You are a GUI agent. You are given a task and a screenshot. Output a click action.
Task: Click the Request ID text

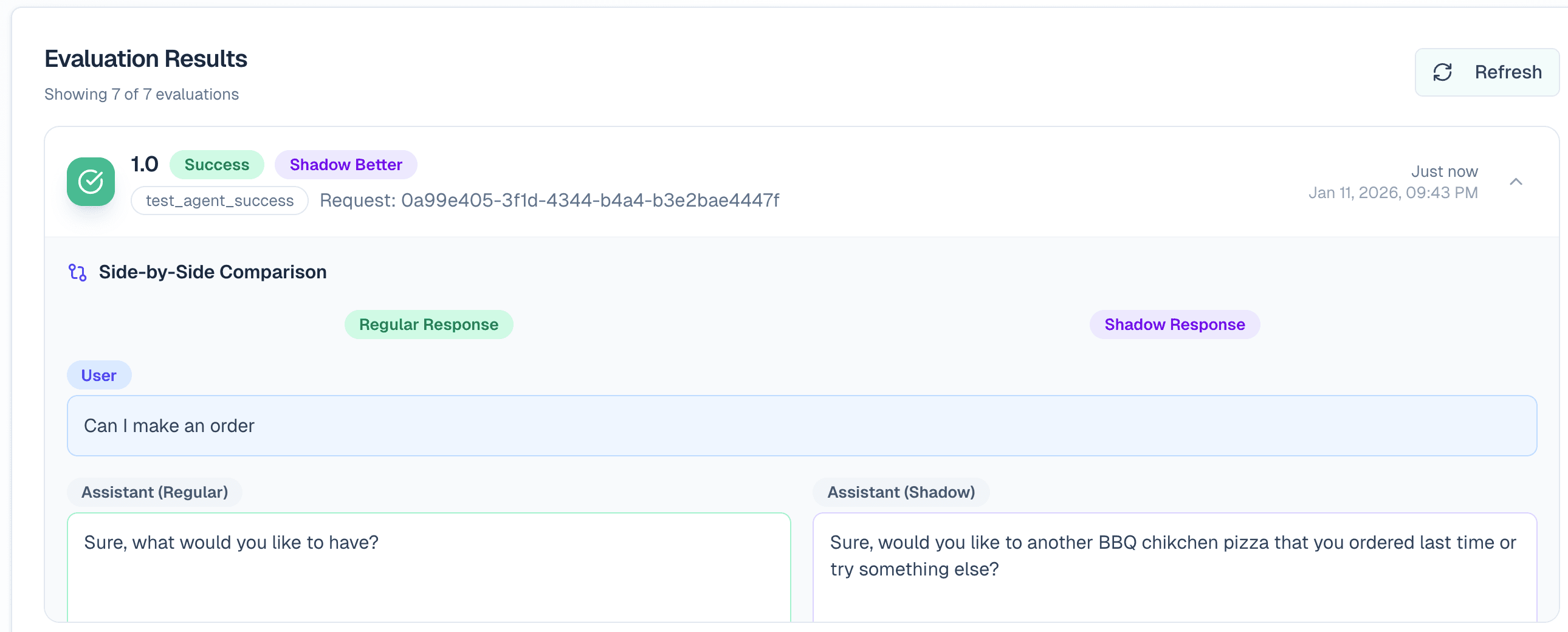[549, 201]
